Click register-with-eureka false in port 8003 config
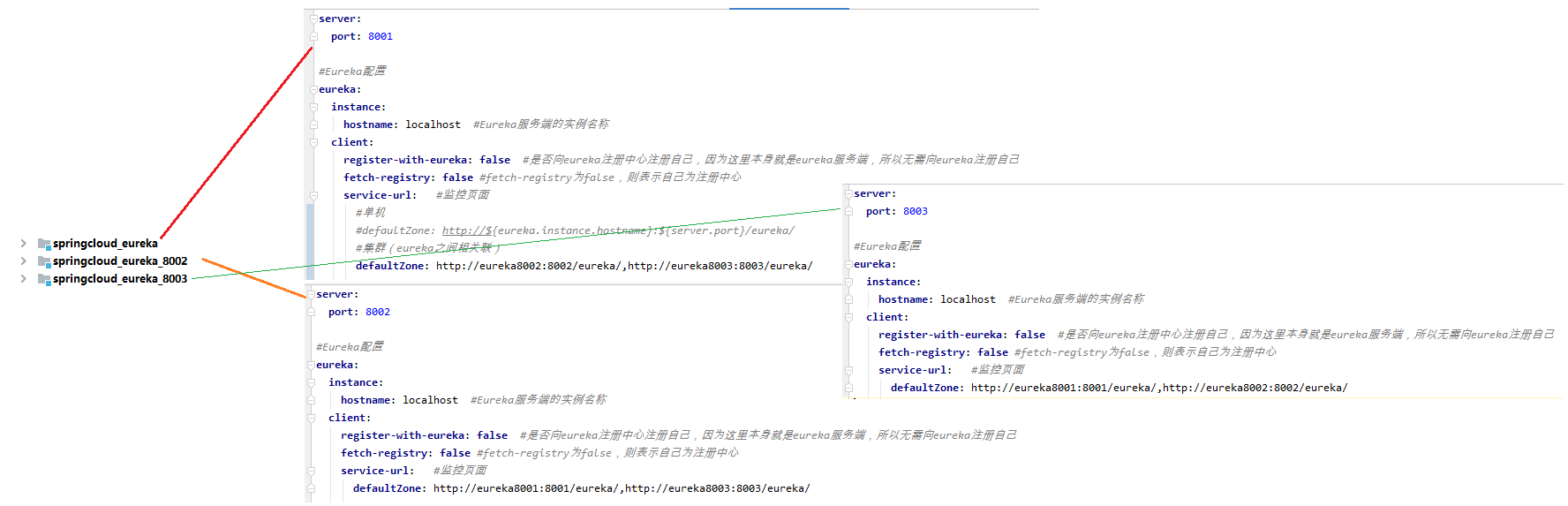 pyautogui.click(x=962, y=335)
